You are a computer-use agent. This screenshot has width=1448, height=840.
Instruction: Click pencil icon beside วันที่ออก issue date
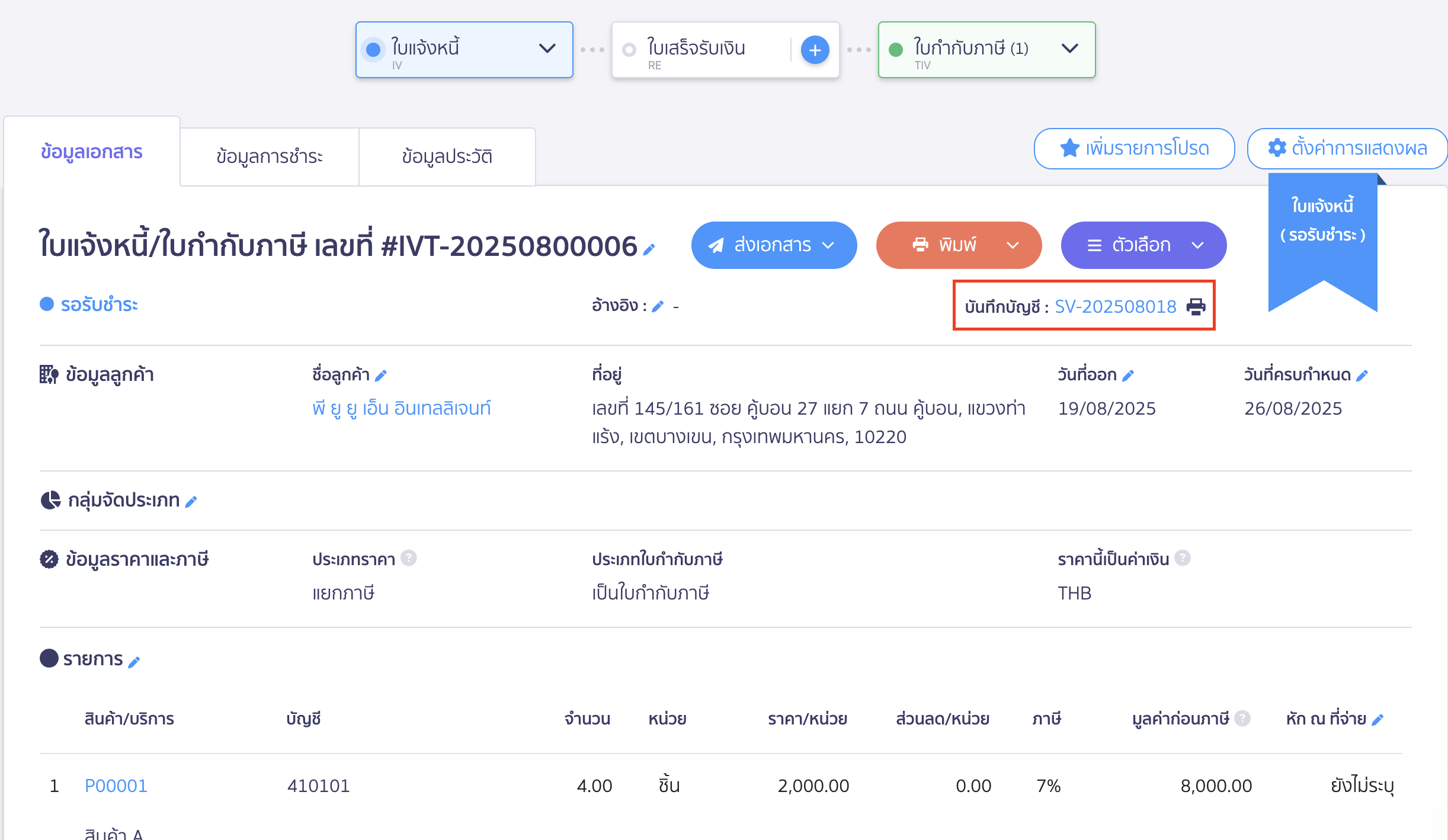(1128, 375)
